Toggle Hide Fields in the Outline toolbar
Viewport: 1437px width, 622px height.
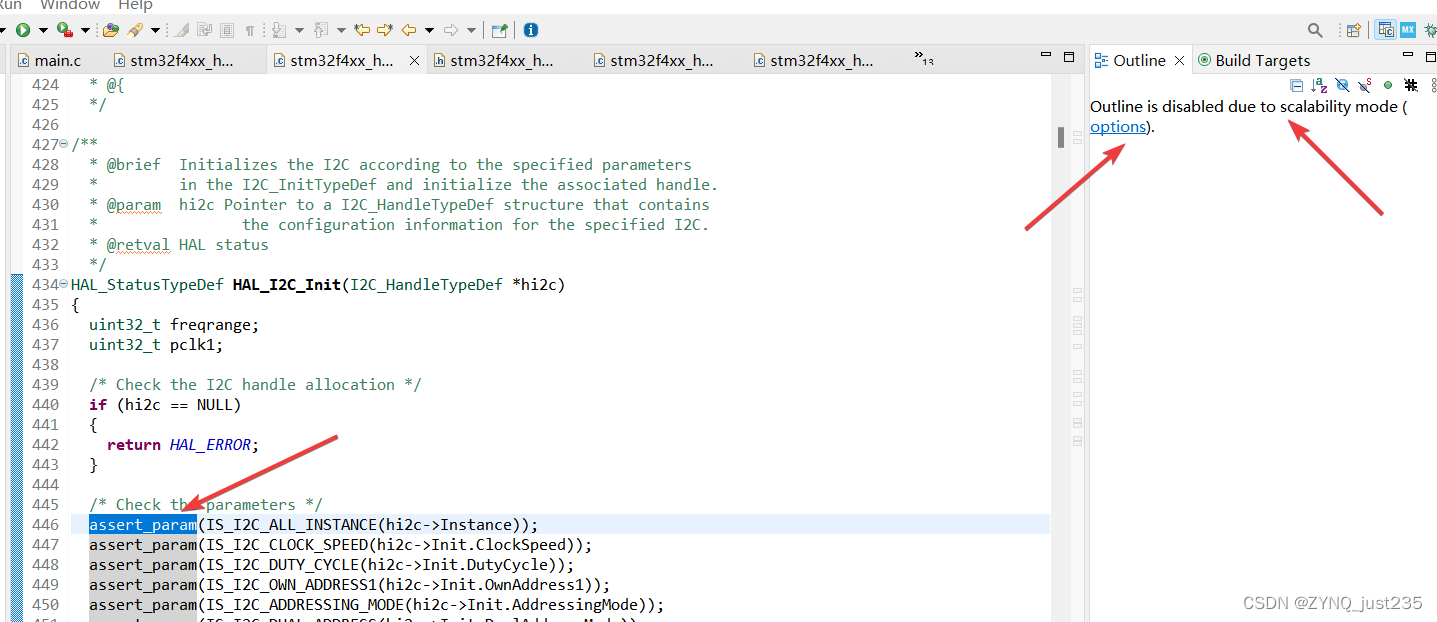point(1342,85)
